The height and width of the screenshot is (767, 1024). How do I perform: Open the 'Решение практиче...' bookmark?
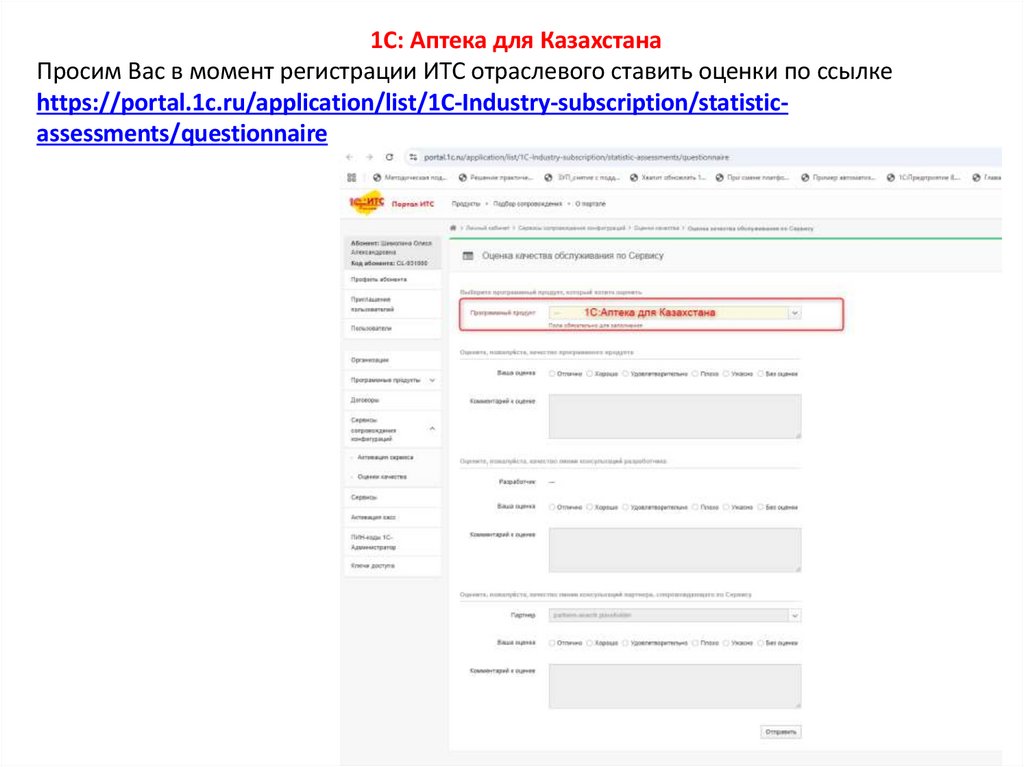(496, 178)
